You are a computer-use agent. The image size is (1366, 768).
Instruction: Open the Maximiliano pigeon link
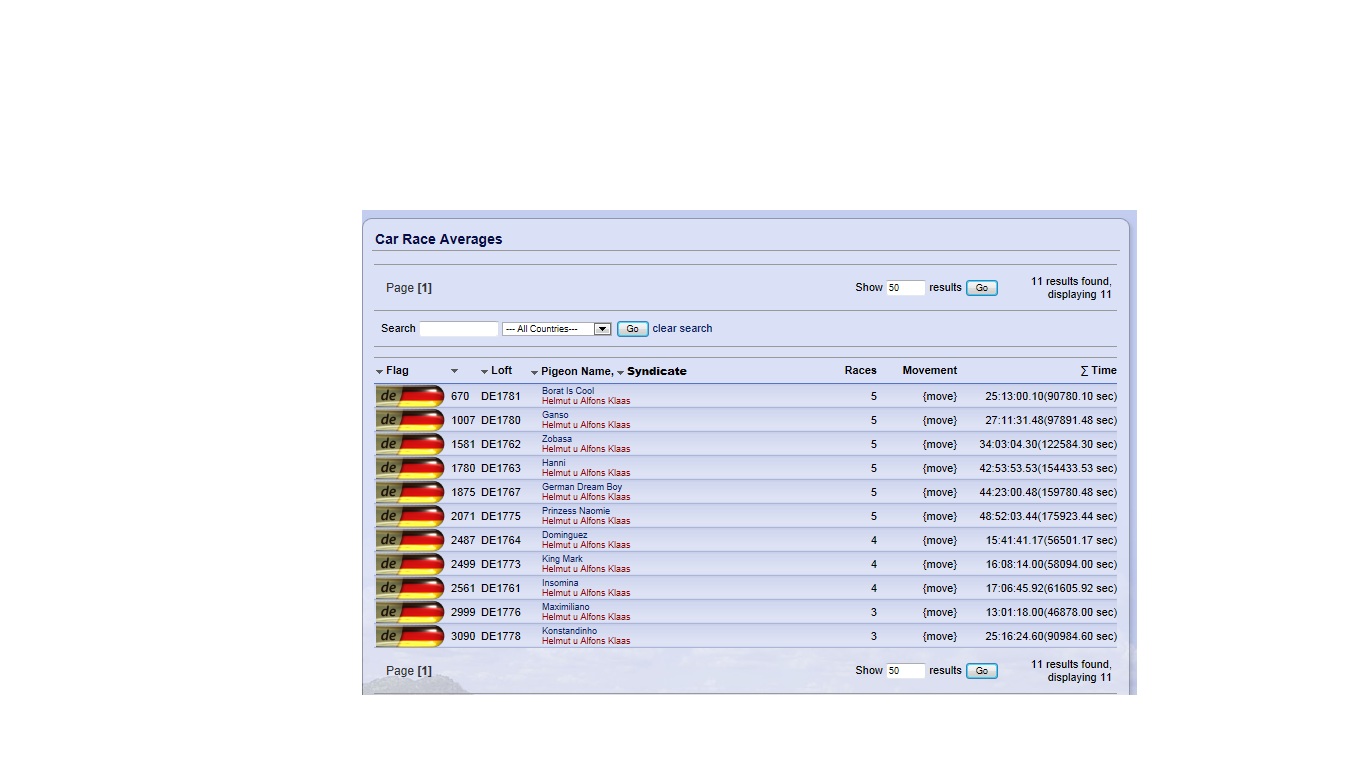click(x=566, y=607)
